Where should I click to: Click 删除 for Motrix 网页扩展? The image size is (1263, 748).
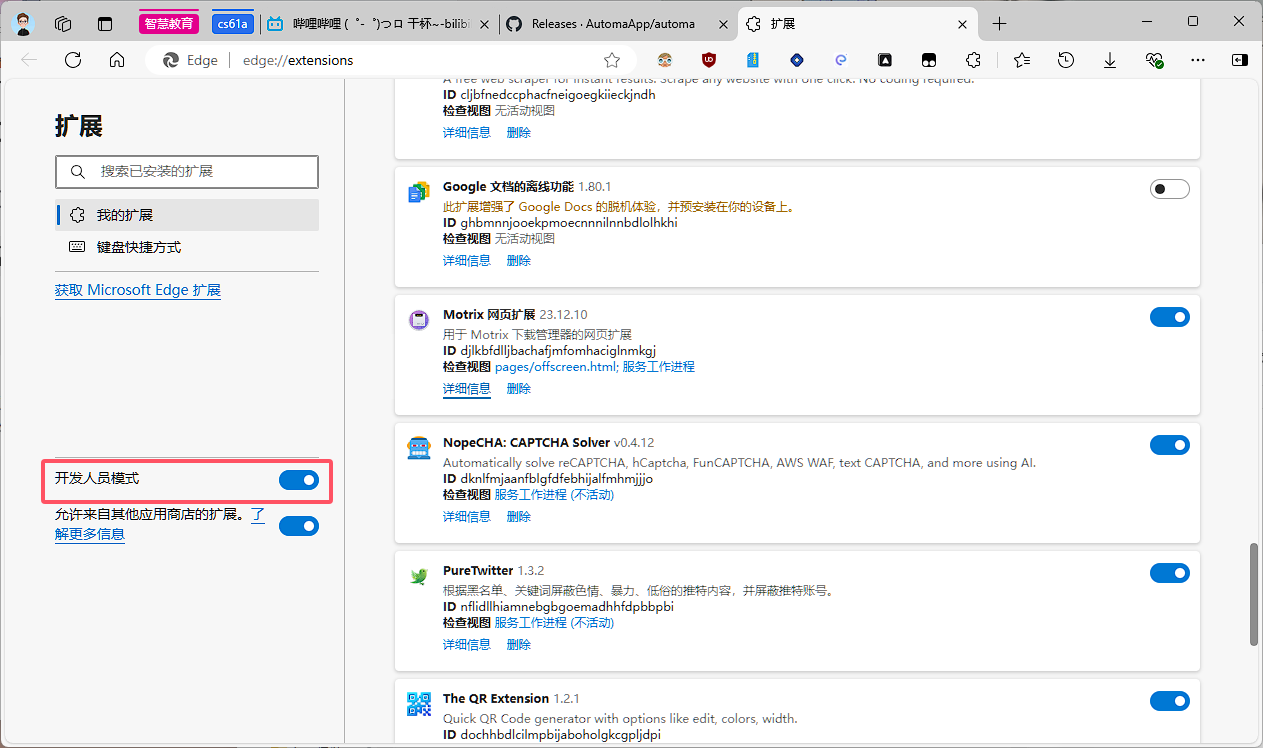click(519, 388)
